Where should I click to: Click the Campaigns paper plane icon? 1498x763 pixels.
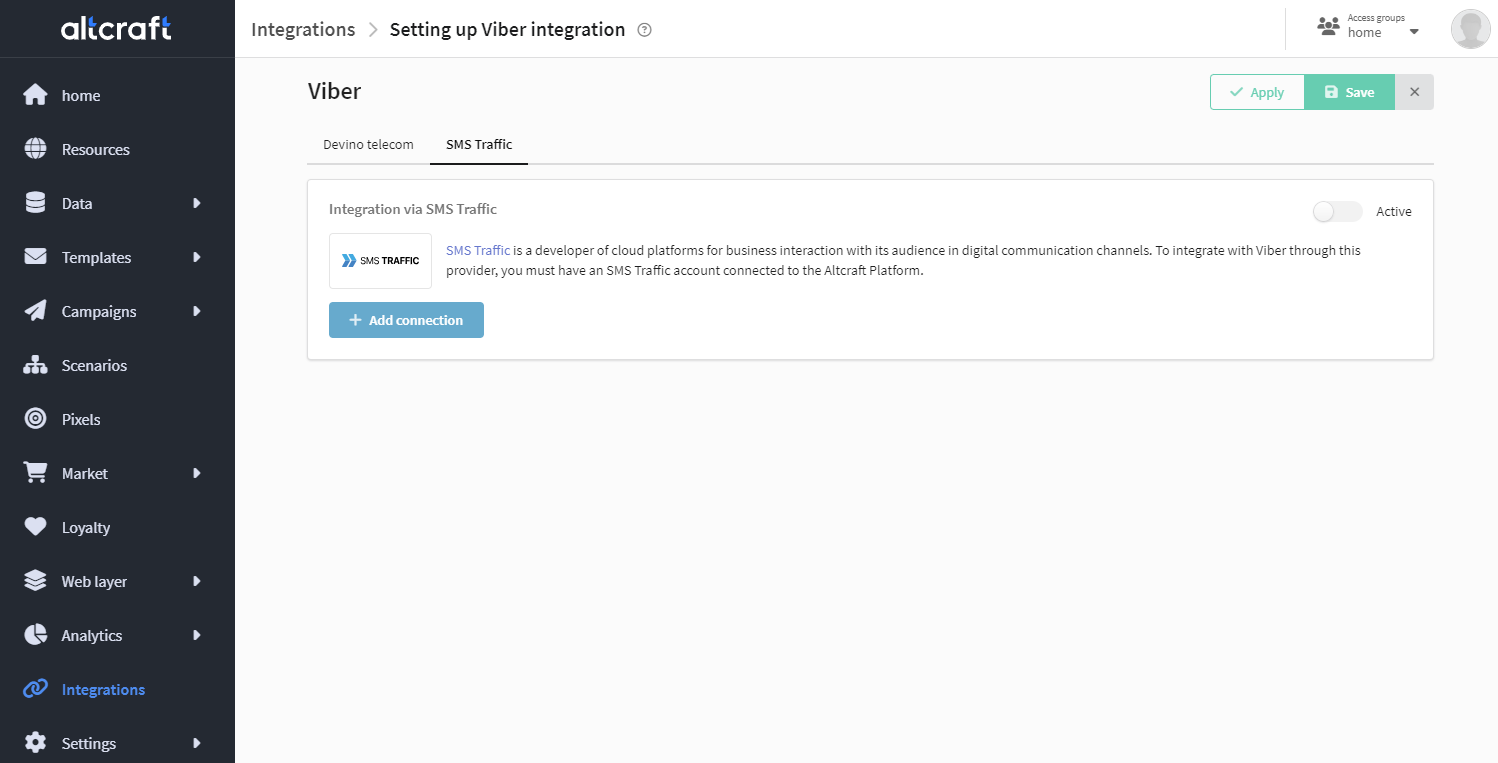[x=36, y=311]
